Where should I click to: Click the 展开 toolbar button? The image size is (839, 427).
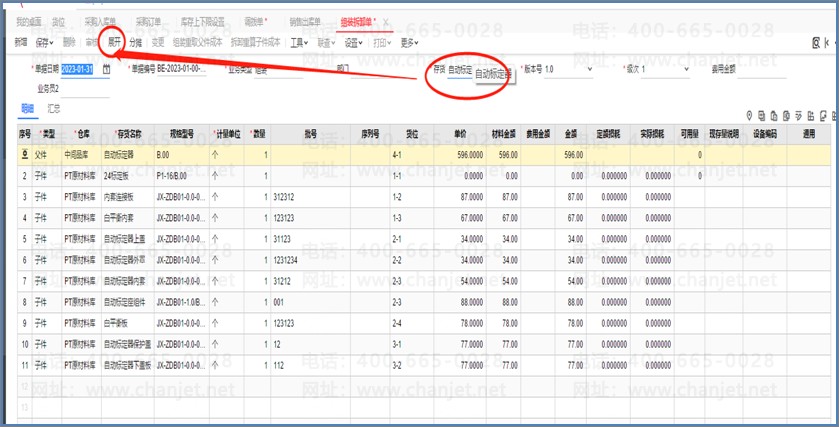click(x=114, y=42)
